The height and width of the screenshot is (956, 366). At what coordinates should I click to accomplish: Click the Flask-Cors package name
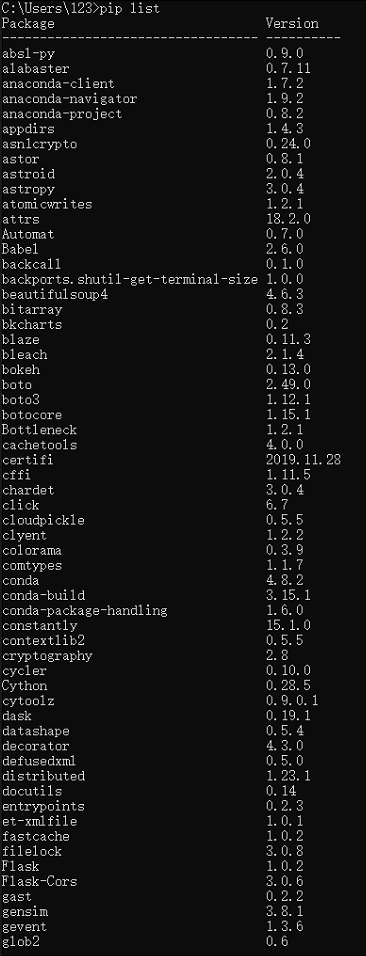tap(40, 881)
